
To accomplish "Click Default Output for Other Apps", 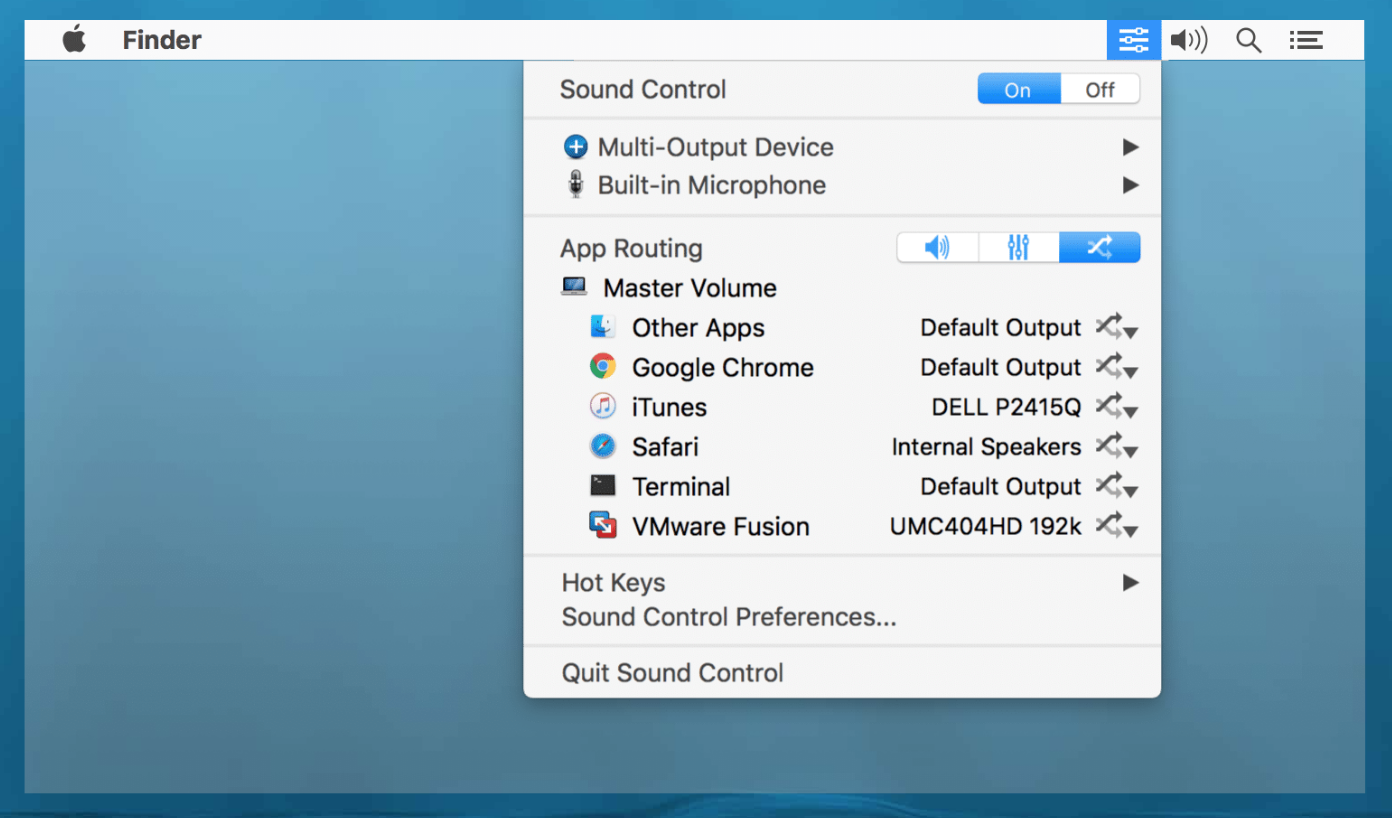I will click(1001, 328).
